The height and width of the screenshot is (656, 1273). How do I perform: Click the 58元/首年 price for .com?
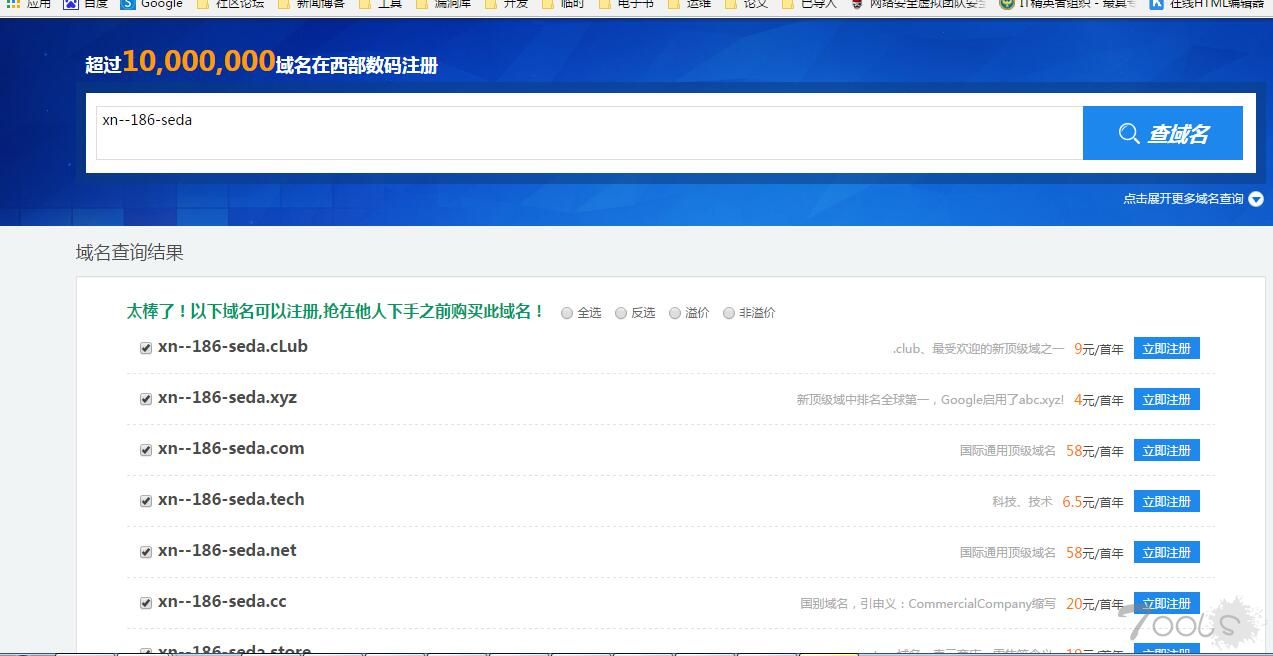click(x=1095, y=451)
